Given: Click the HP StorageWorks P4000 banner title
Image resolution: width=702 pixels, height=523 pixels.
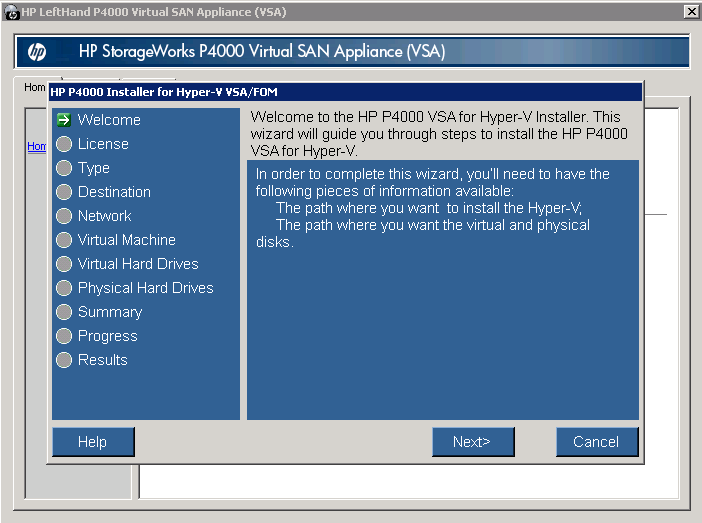Looking at the screenshot, I should coord(262,51).
